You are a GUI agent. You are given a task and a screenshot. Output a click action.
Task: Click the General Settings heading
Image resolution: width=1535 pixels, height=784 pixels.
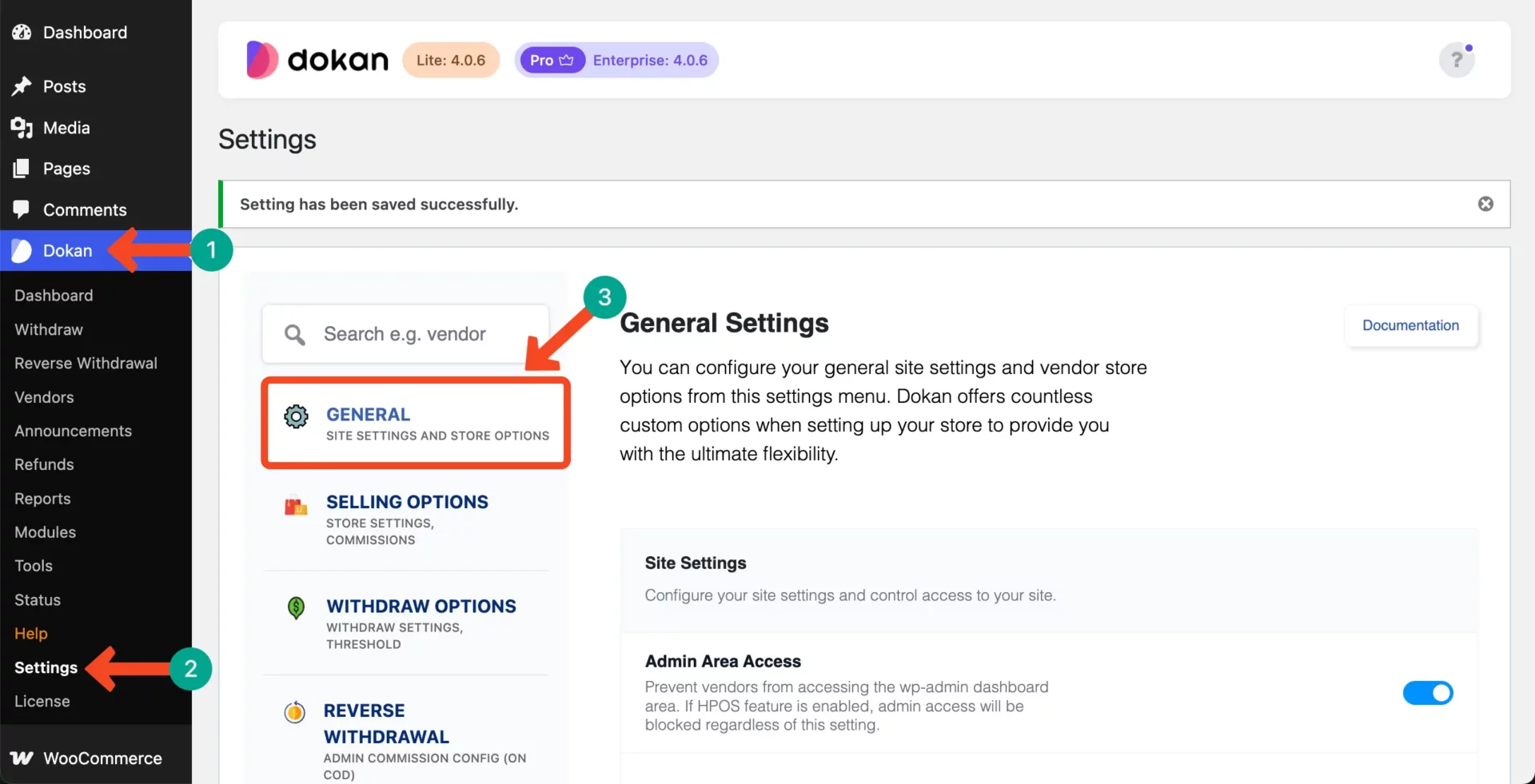coord(724,323)
